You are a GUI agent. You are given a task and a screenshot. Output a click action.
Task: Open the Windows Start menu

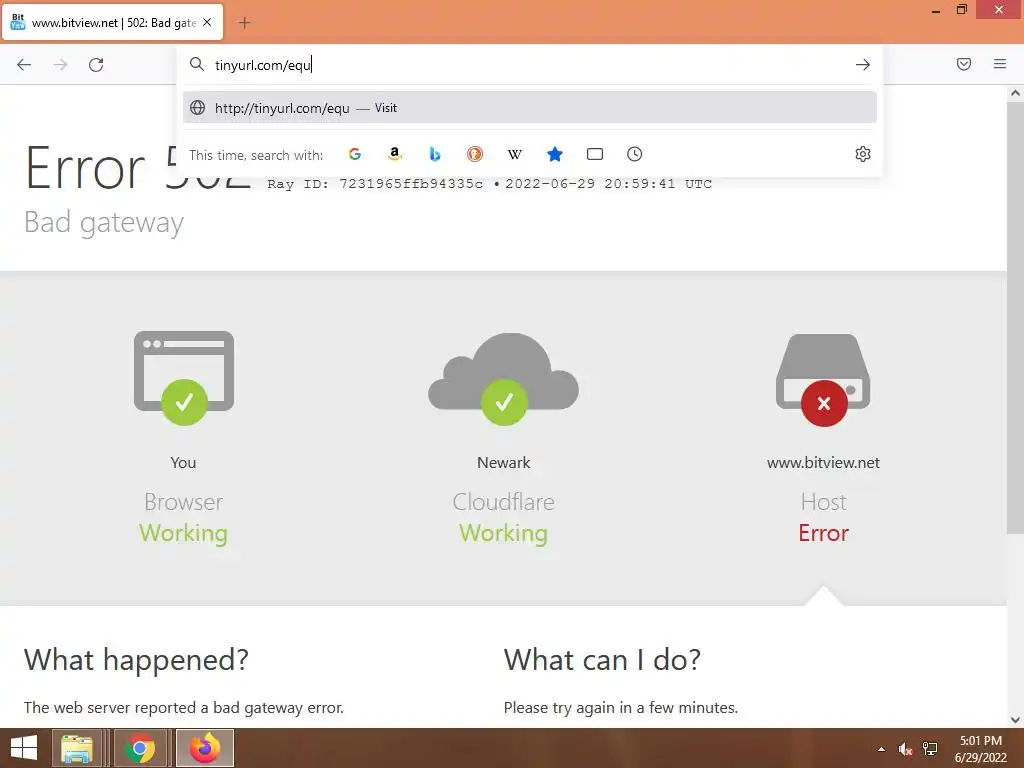click(24, 748)
